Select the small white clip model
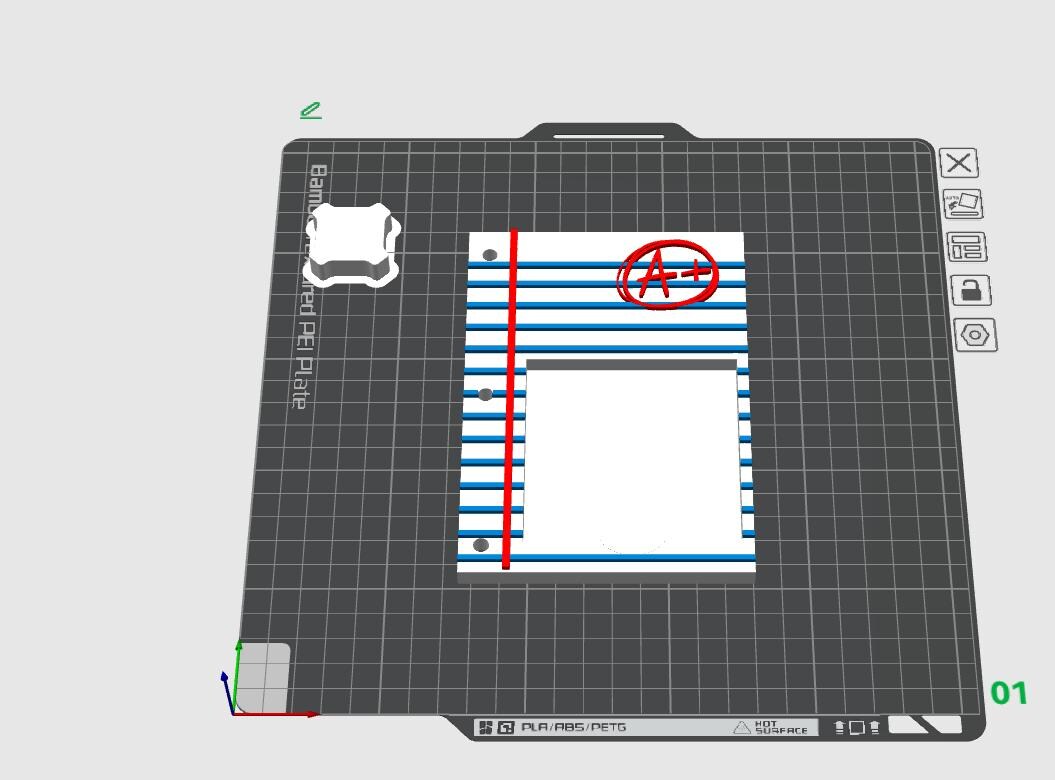 point(352,244)
